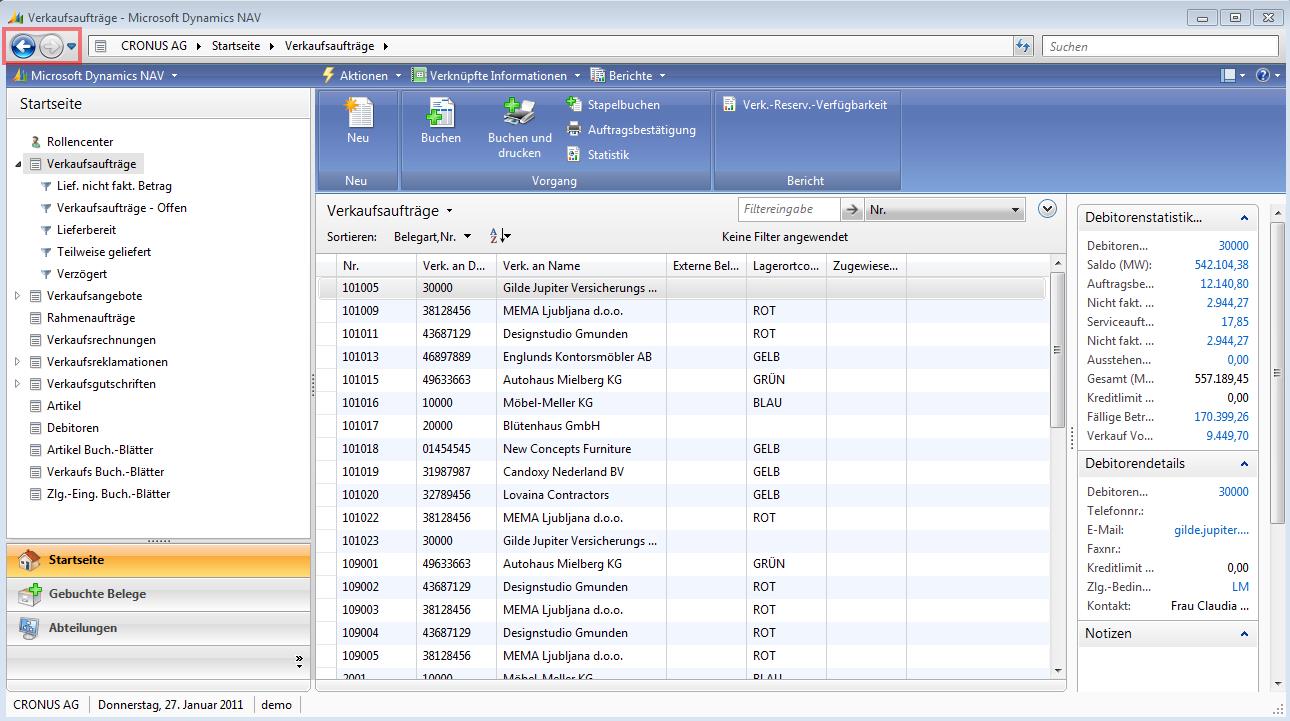
Task: Open Verkaufsaufträge - Offen filter view
Action: pos(122,208)
